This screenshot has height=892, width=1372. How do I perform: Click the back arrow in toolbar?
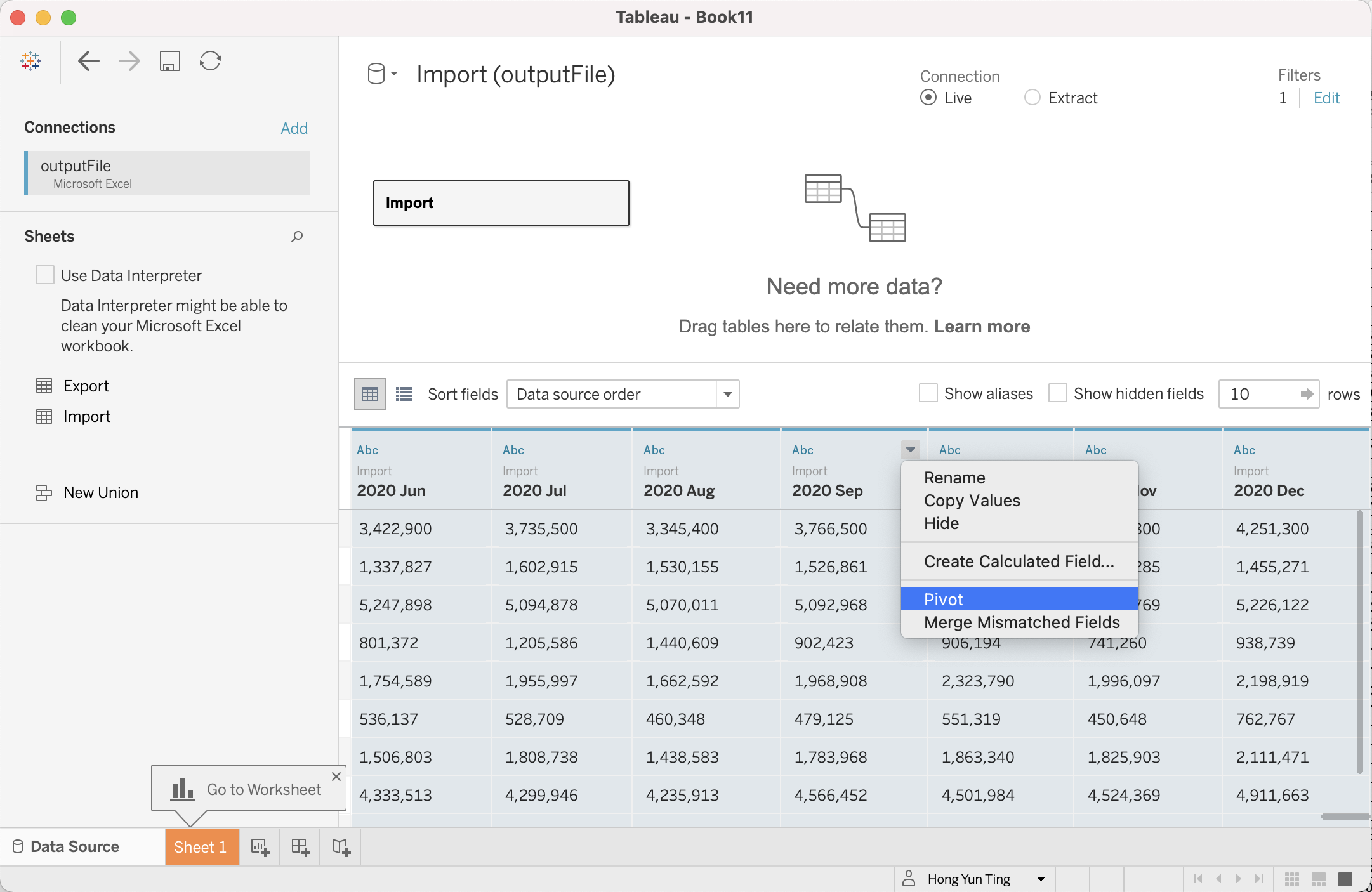(89, 61)
